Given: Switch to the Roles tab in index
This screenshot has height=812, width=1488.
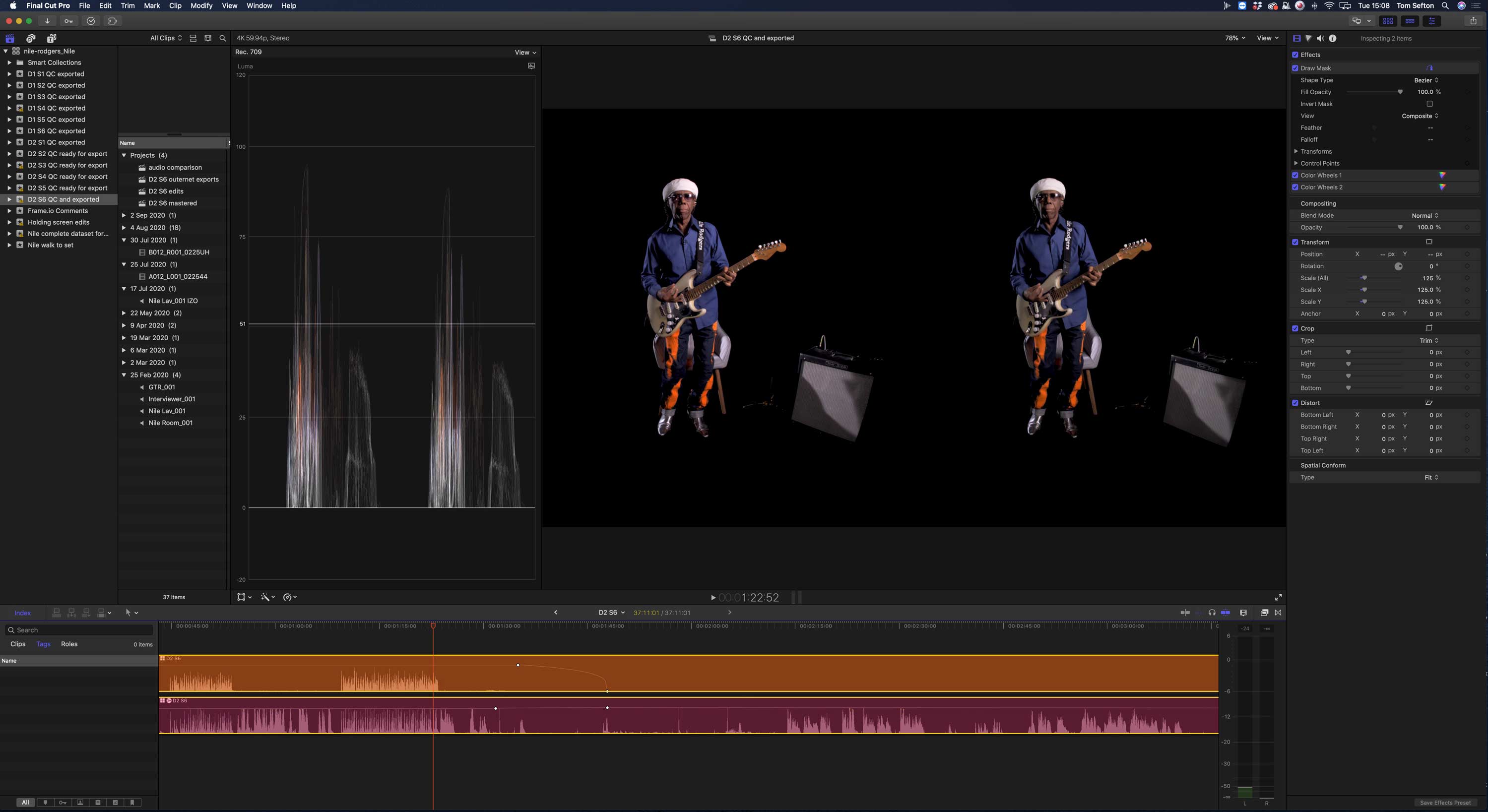Looking at the screenshot, I should click(69, 644).
